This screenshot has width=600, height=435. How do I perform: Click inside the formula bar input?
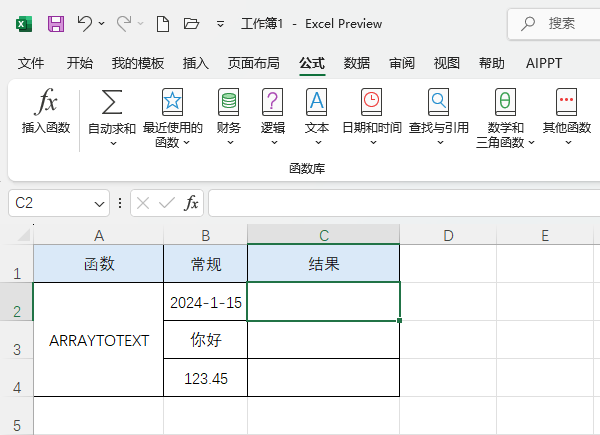pyautogui.click(x=404, y=203)
